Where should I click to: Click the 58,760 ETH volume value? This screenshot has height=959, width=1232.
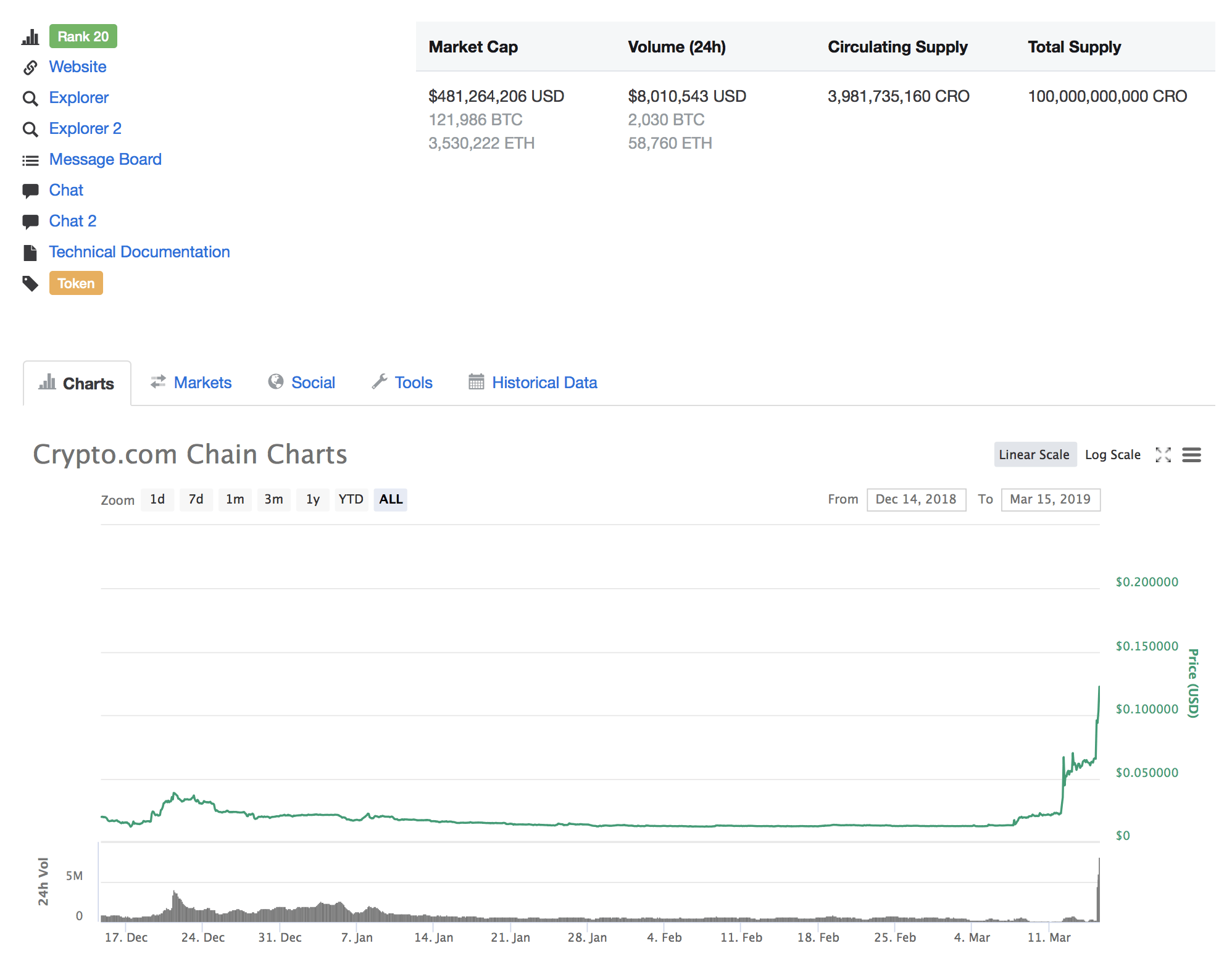coord(670,143)
